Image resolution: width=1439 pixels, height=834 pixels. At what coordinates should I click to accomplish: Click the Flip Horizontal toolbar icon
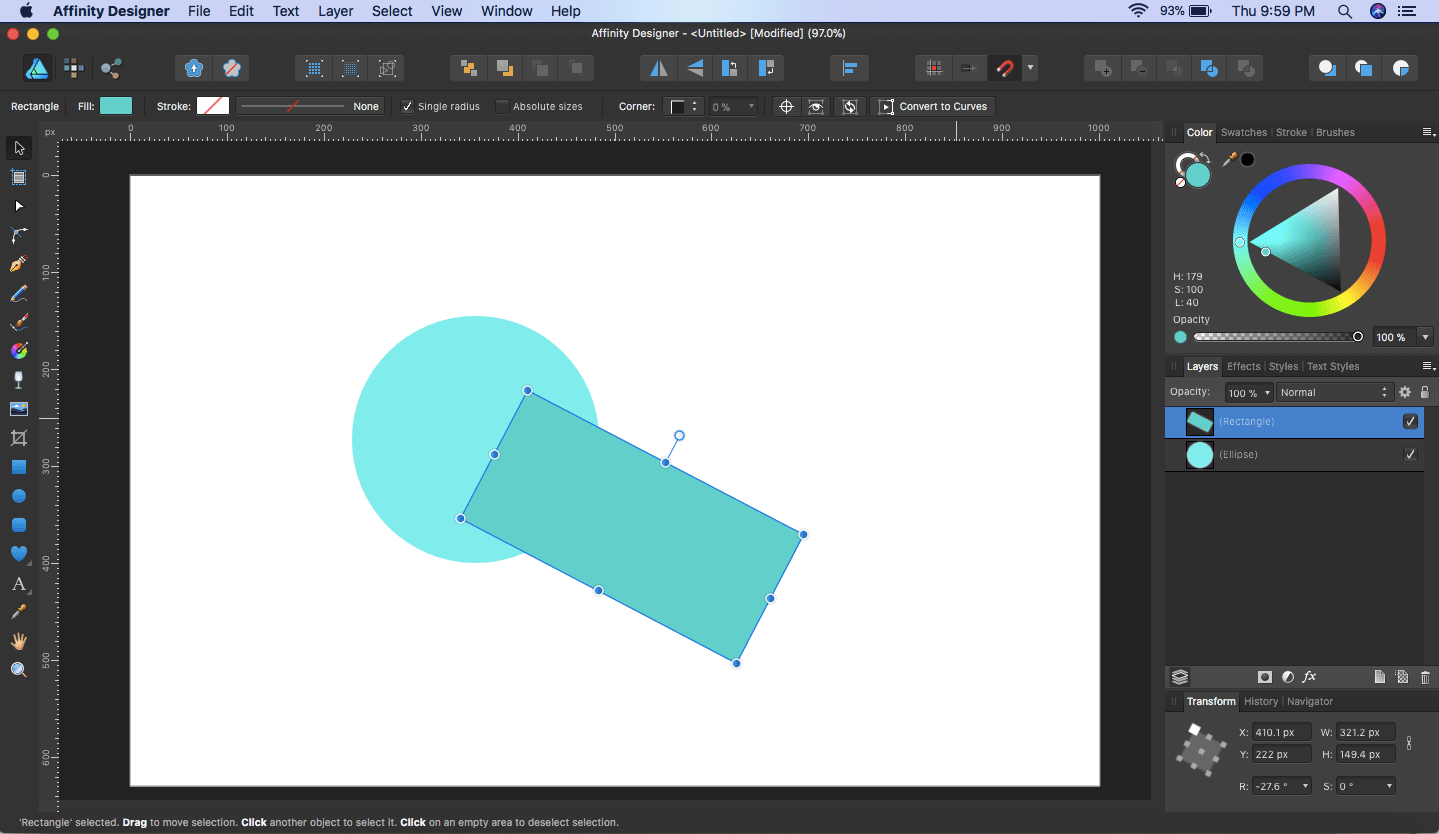click(659, 68)
